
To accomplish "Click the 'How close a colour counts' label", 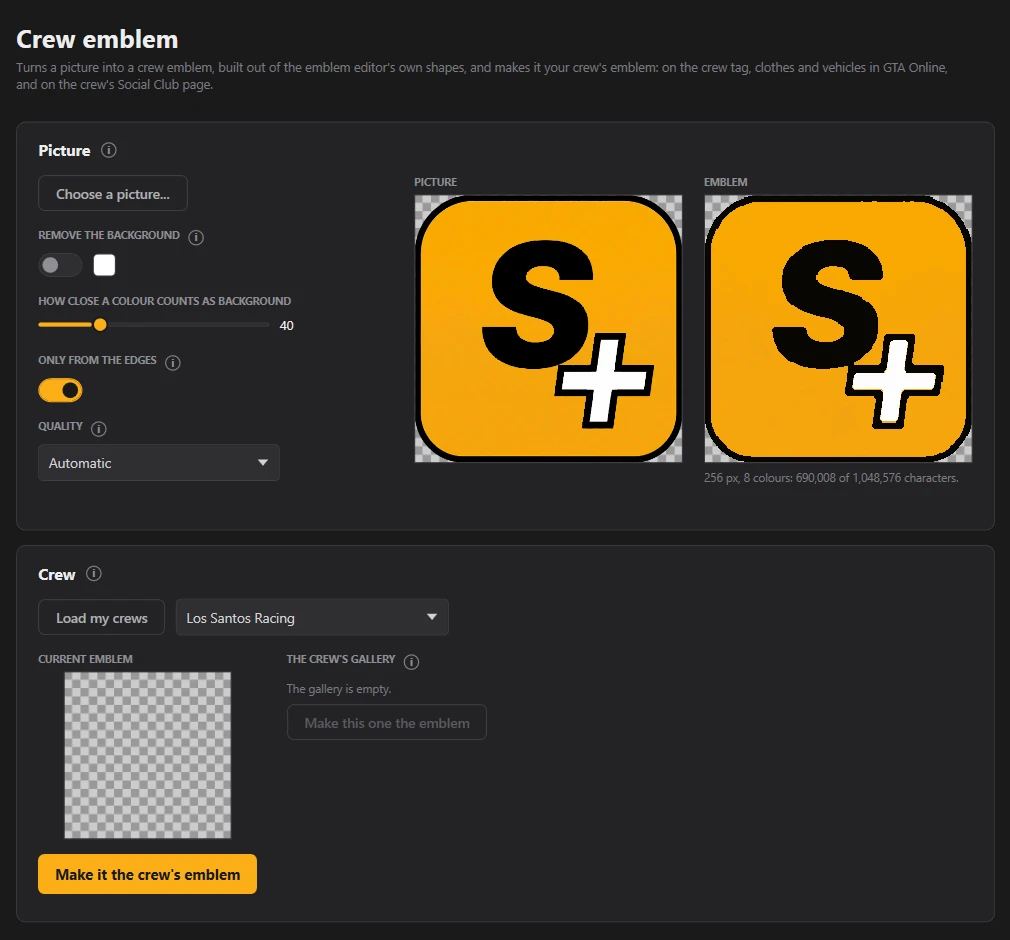I will click(164, 301).
